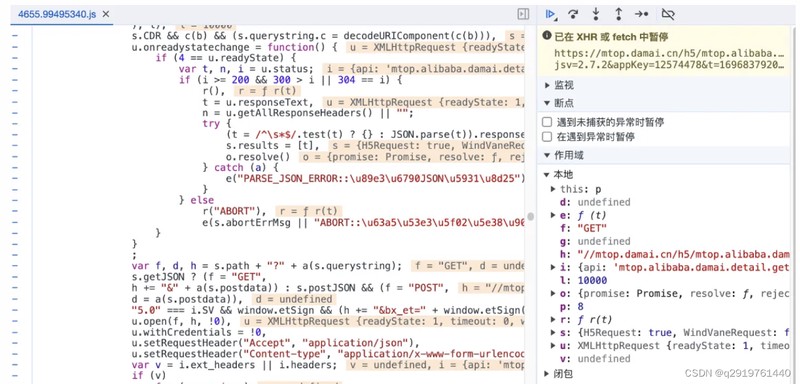Screen dimensions: 800x384
Task: Step into next function call
Action: click(596, 14)
